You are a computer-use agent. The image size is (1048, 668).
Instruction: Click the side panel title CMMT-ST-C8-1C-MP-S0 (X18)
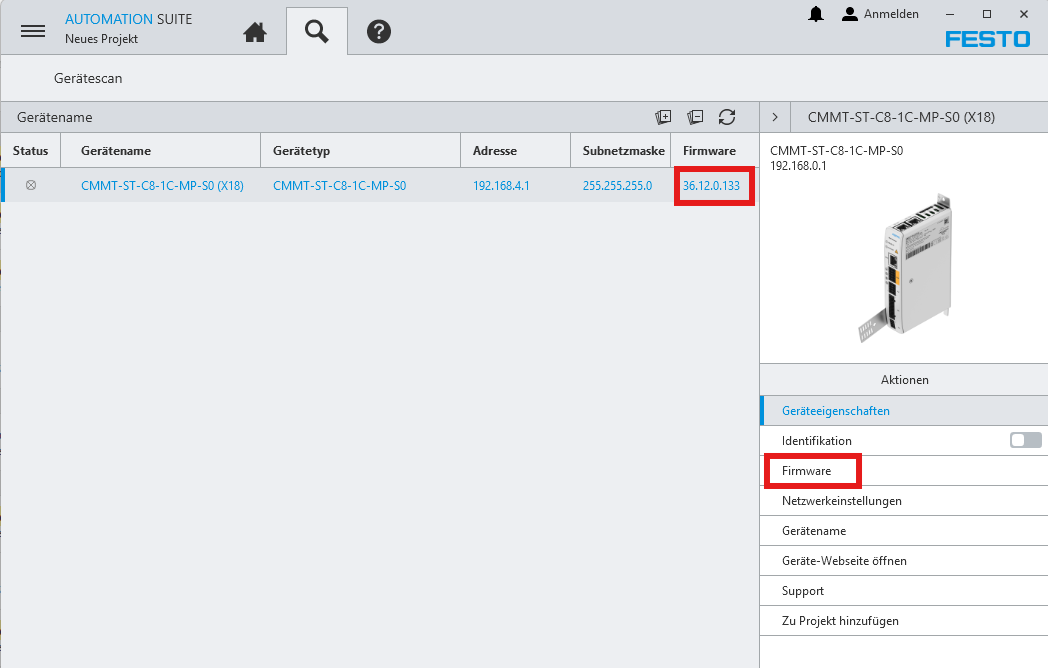pos(901,117)
